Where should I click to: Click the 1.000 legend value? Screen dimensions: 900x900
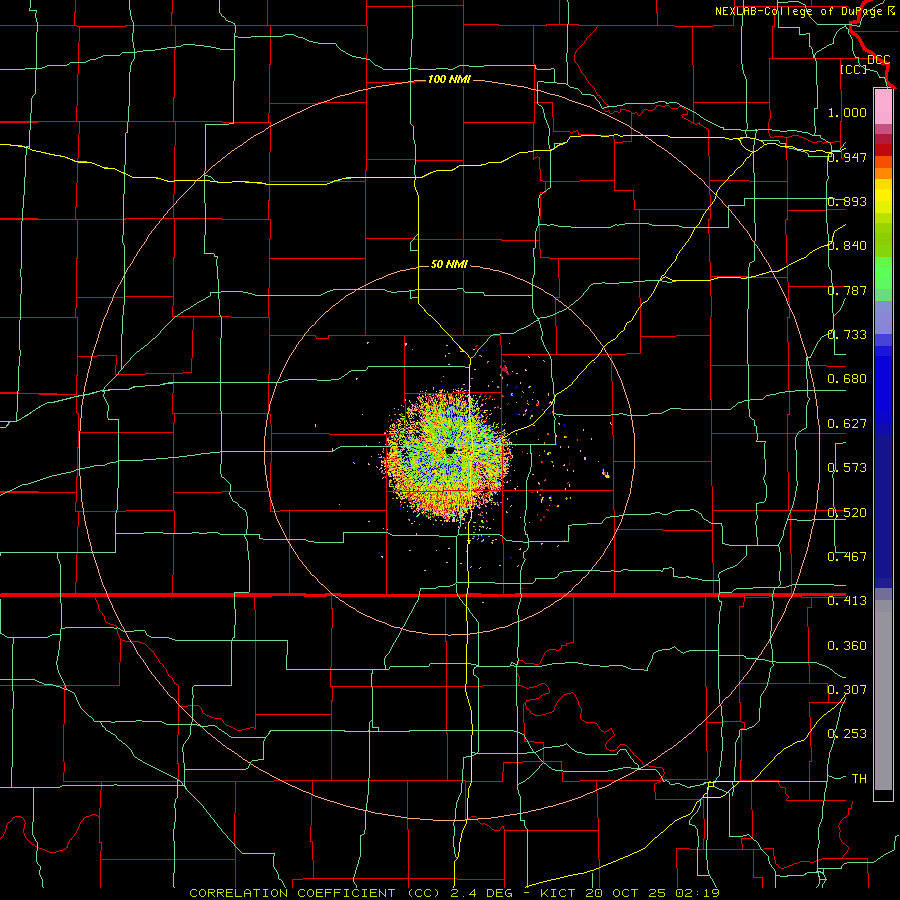pyautogui.click(x=847, y=112)
